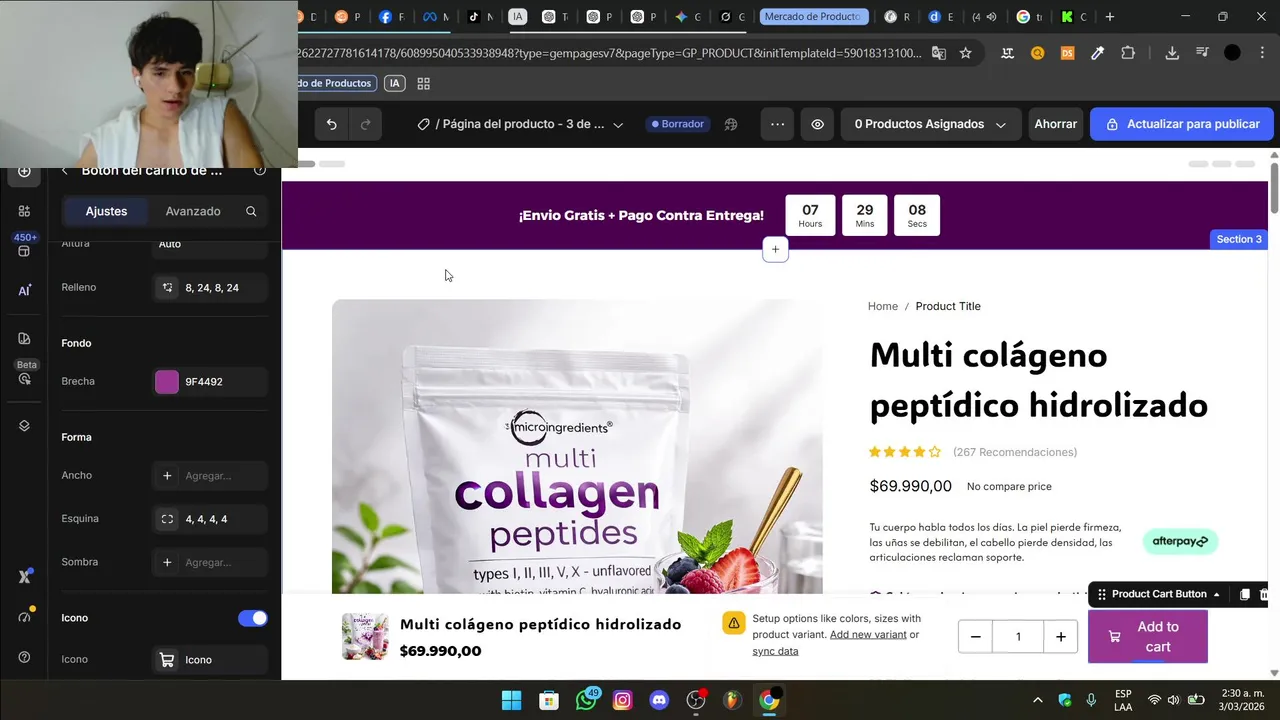
Task: Open the Brecha color swatch picker
Action: point(167,382)
